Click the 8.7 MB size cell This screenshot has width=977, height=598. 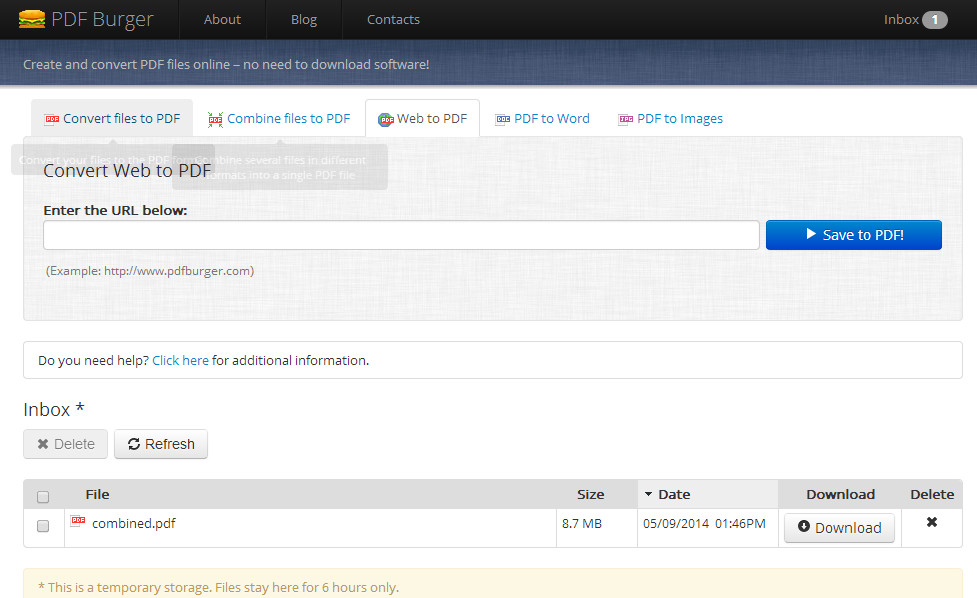click(x=582, y=523)
